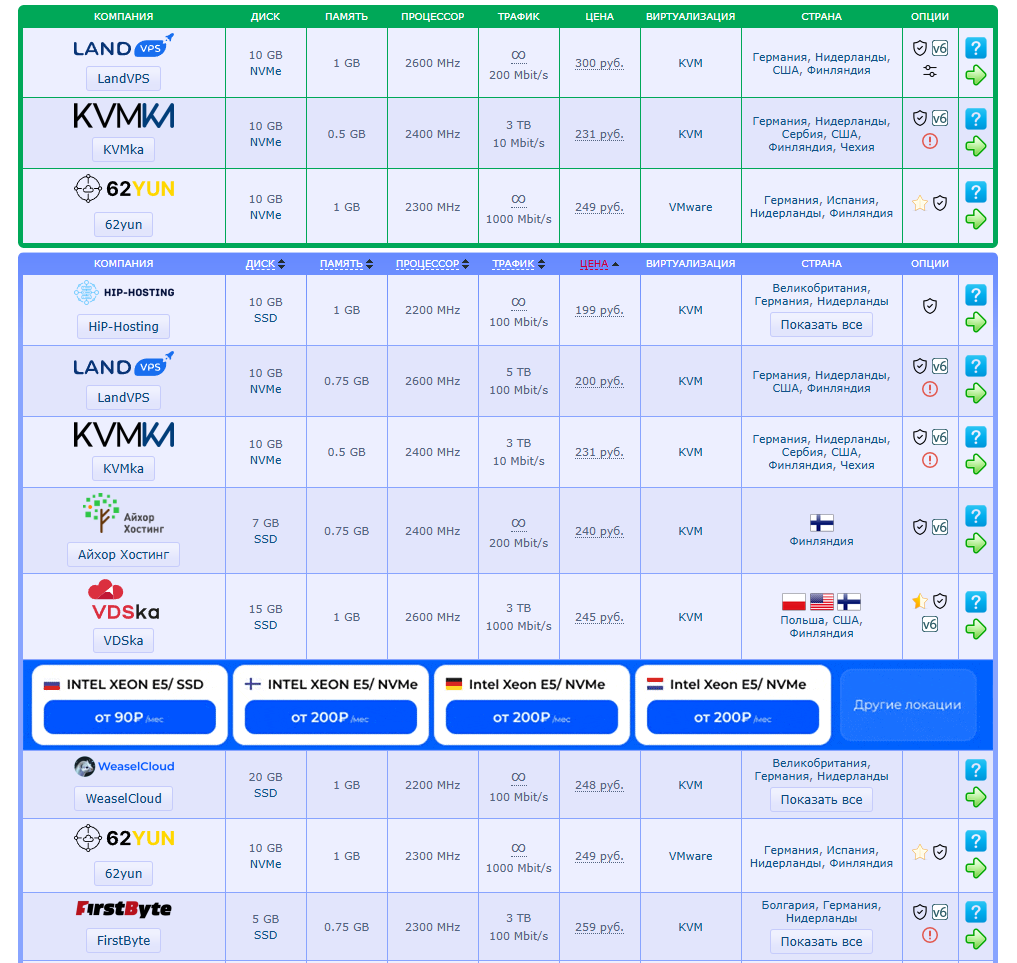Sort table by ПРОЦЕССОР column
The height and width of the screenshot is (963, 1017).
pos(432,264)
